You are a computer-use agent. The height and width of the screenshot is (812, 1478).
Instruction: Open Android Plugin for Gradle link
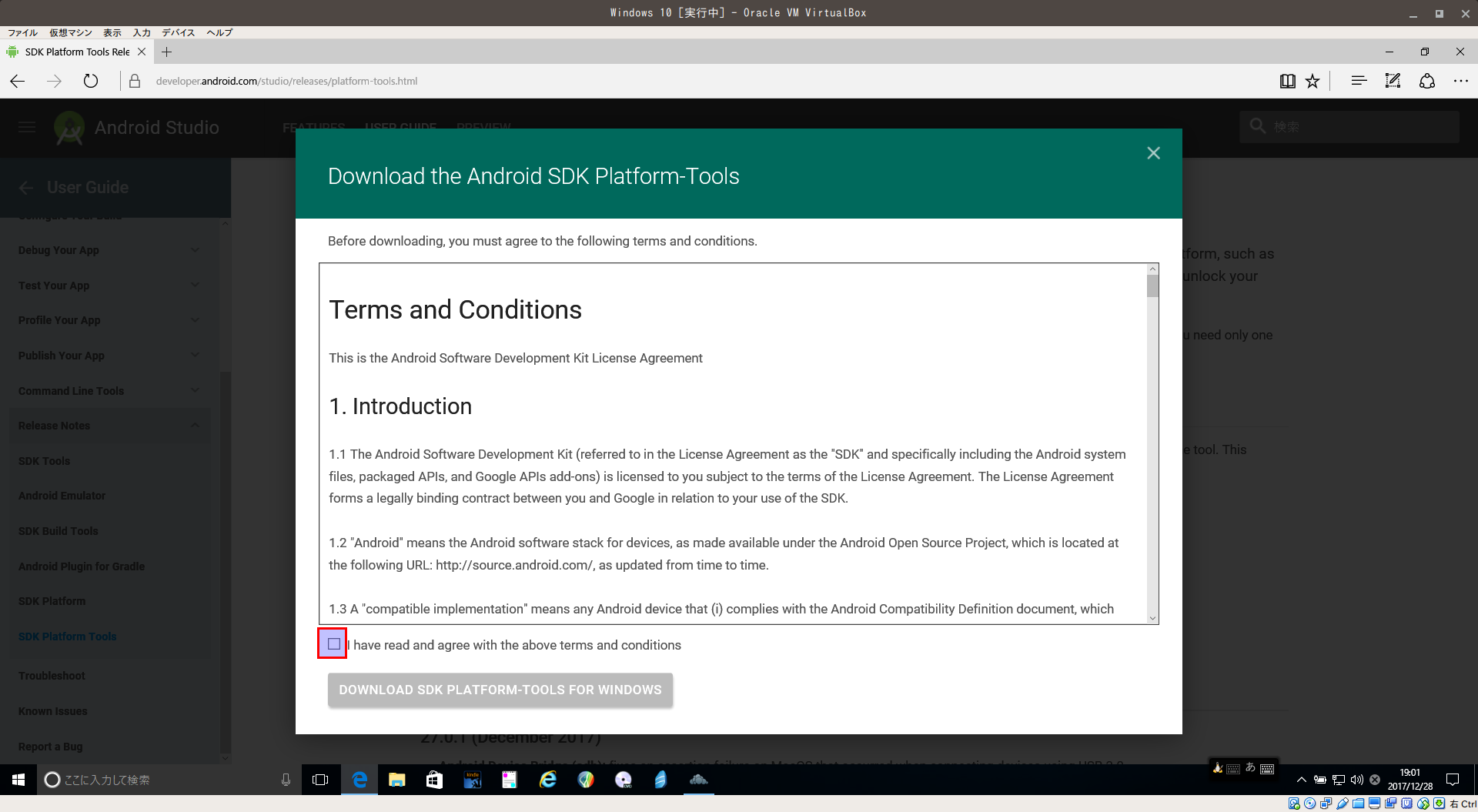pos(82,566)
